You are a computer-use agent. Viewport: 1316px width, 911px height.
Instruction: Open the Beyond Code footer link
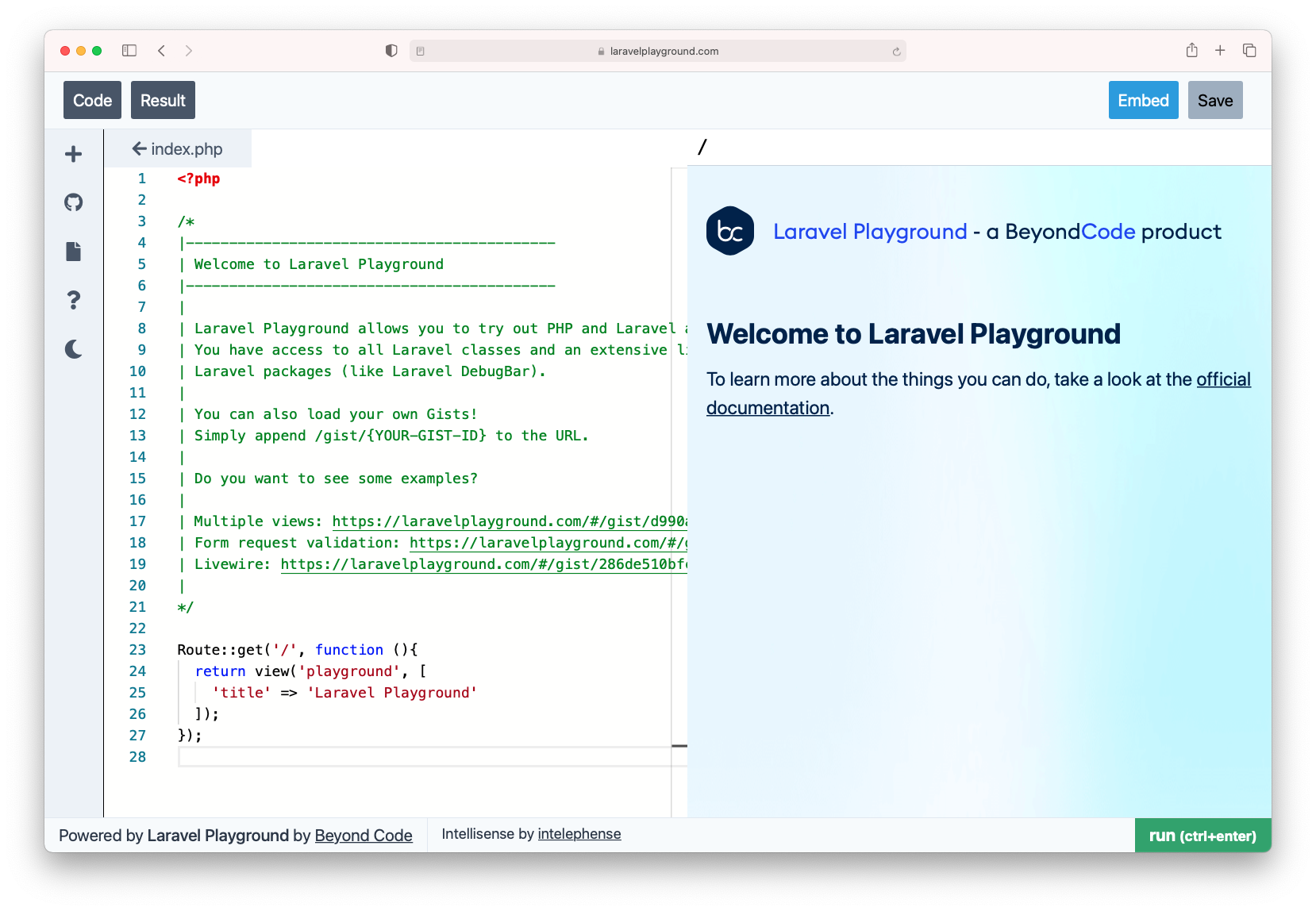tap(364, 836)
